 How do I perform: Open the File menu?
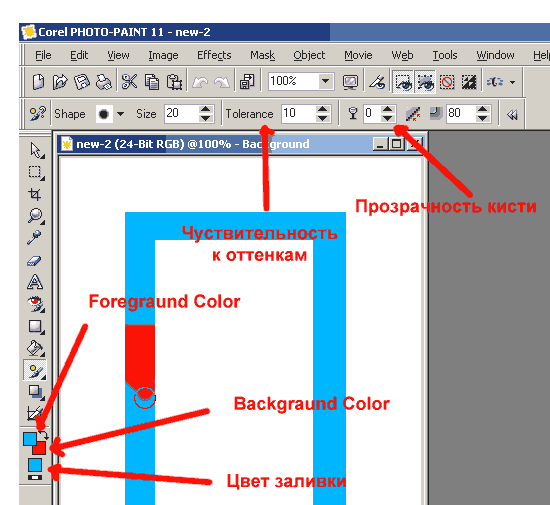[43, 55]
